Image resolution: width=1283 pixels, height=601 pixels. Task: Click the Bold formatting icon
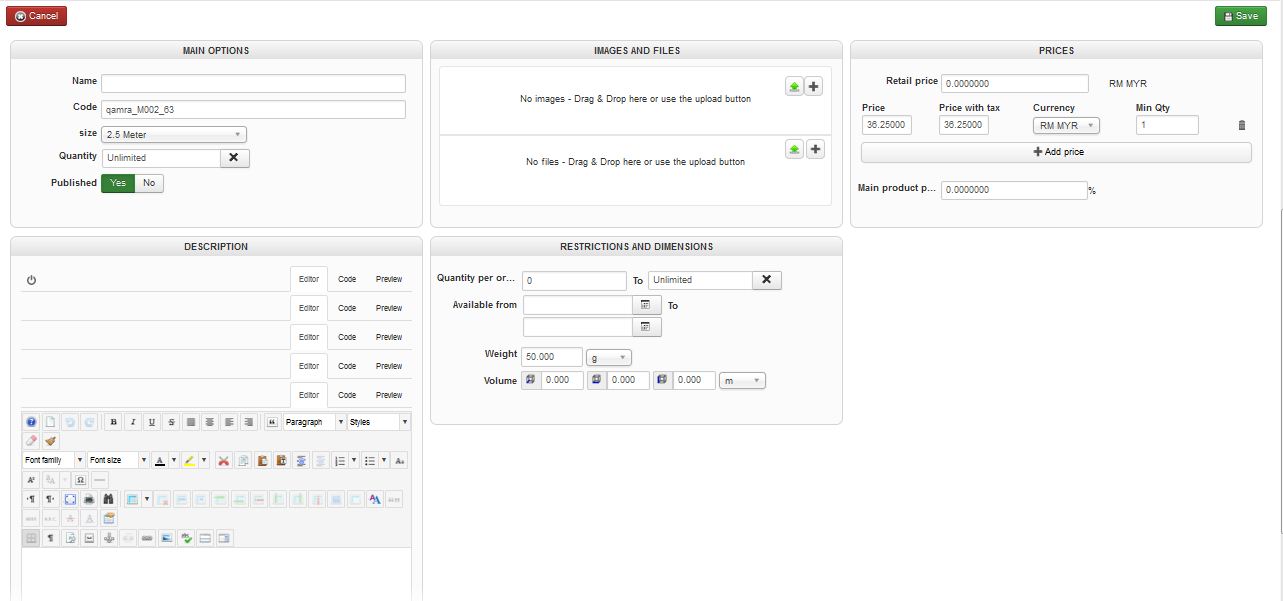(113, 422)
